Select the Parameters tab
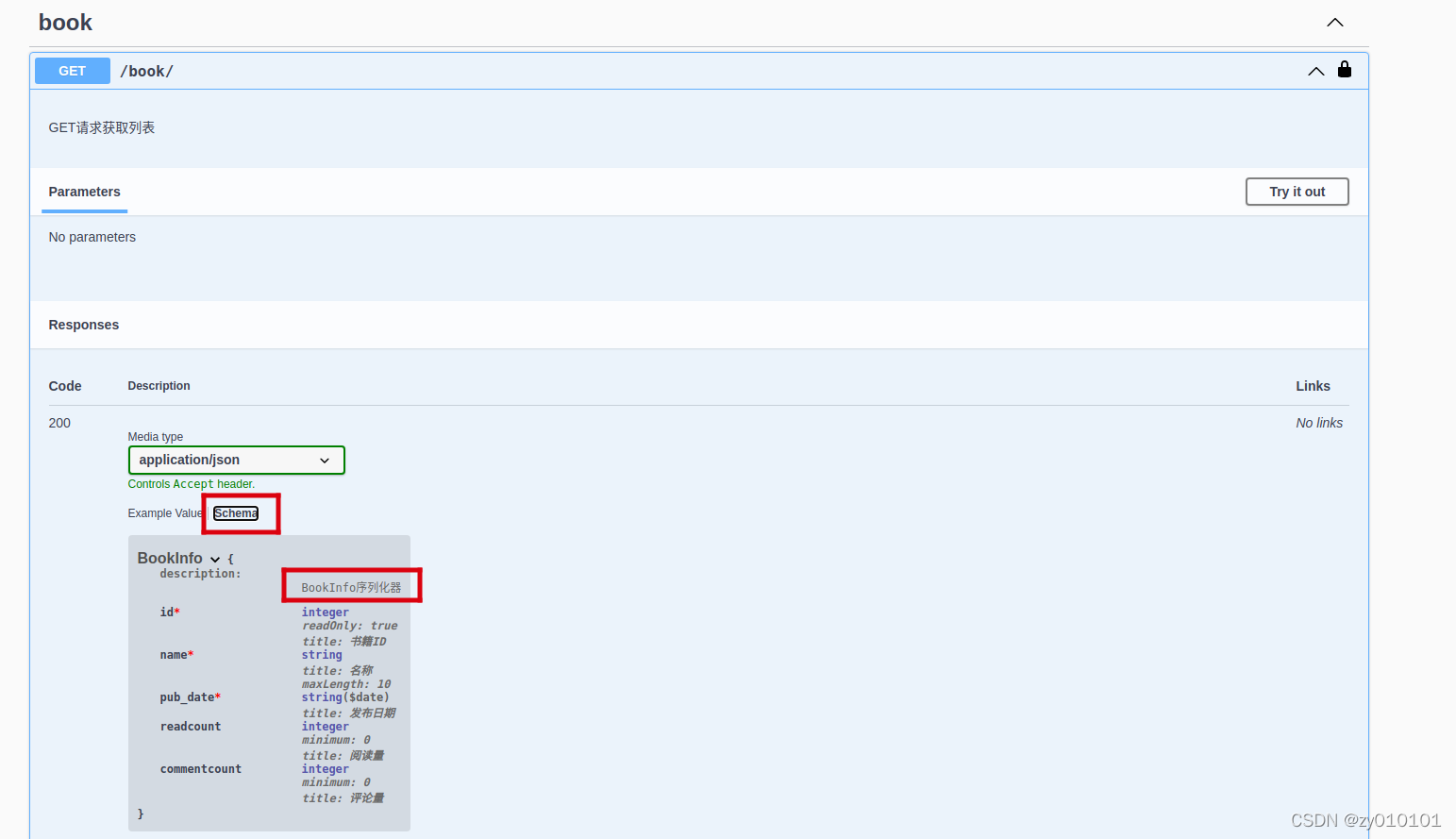This screenshot has width=1456, height=839. click(84, 192)
